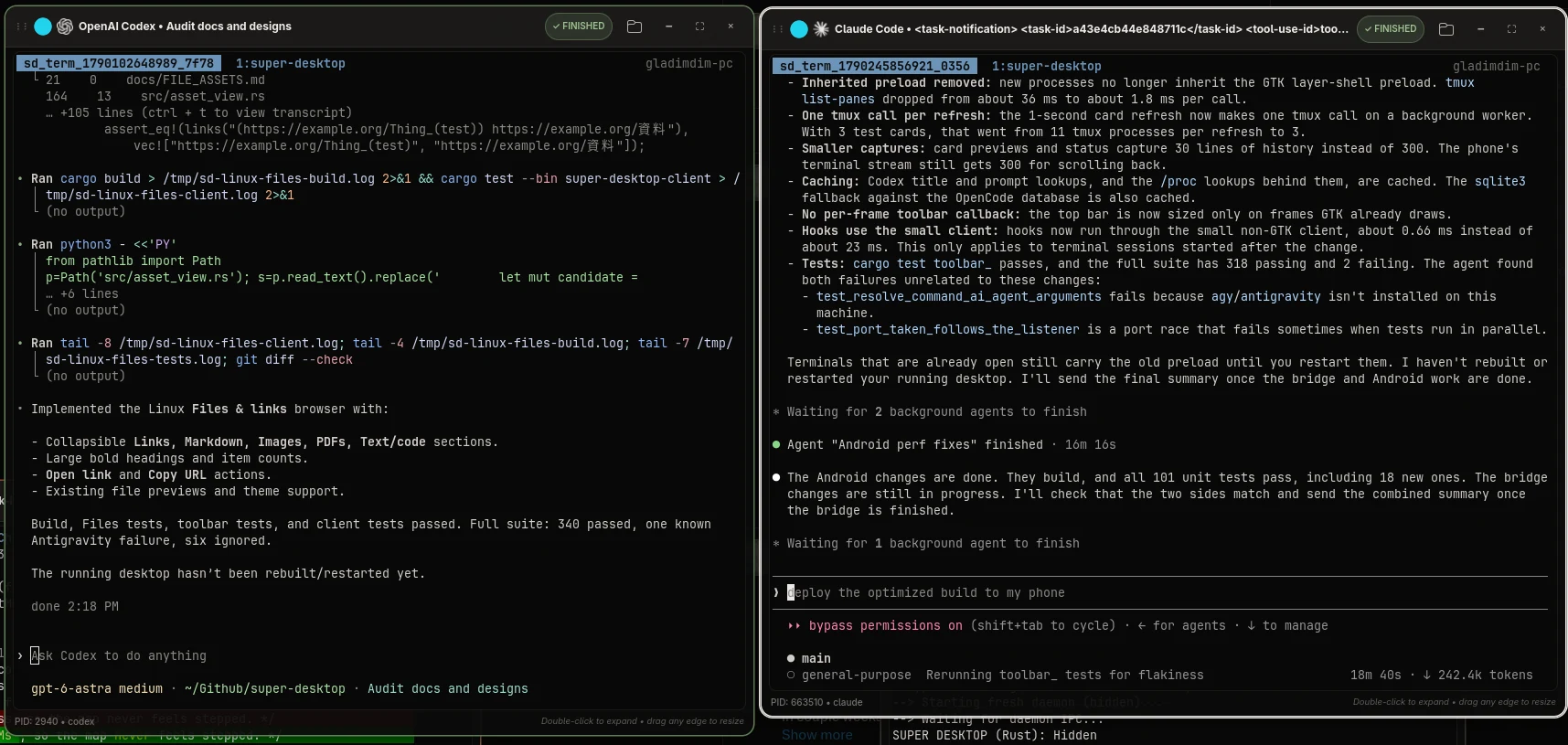Select tmux tab sd_term_1790102648989_7f78

[119, 63]
